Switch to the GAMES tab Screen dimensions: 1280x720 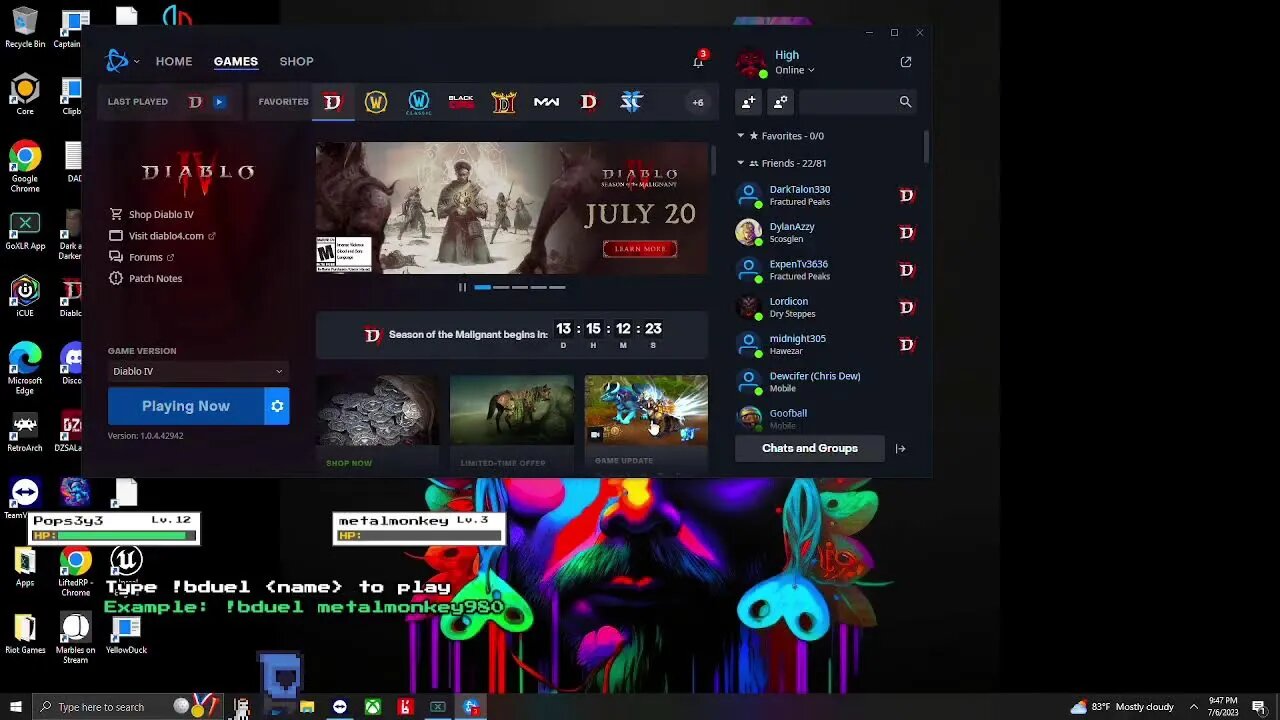coord(236,61)
